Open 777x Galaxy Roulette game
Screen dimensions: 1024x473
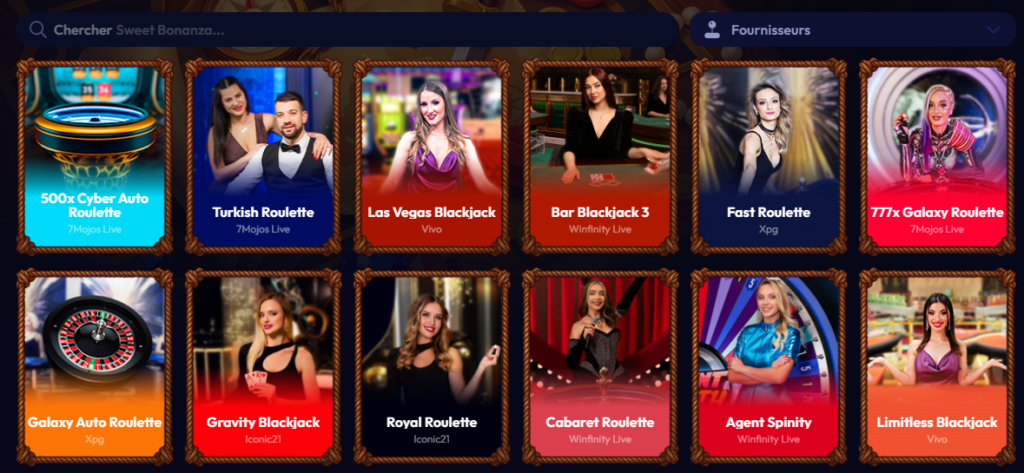937,157
